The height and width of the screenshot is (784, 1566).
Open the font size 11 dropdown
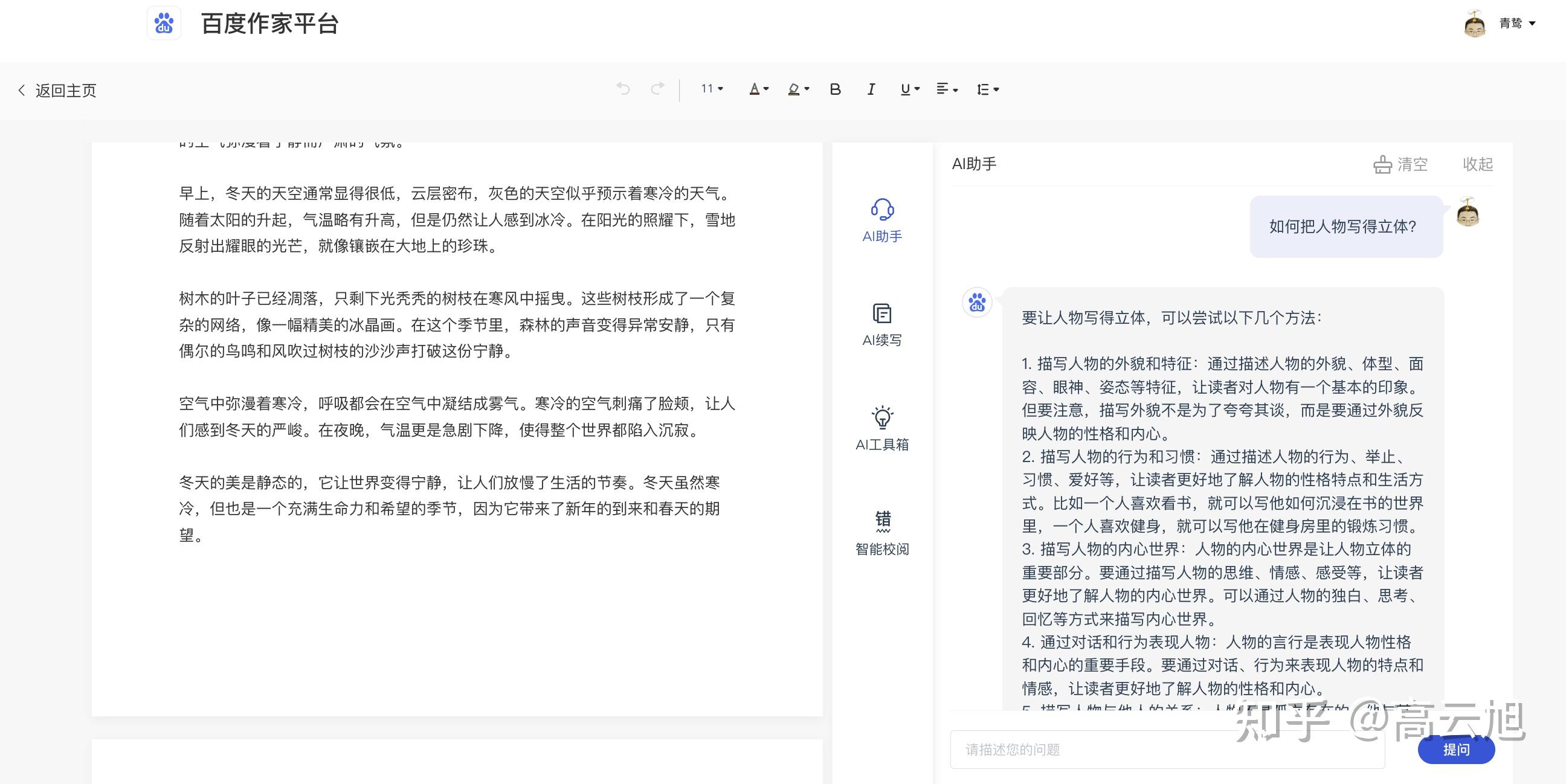coord(712,89)
